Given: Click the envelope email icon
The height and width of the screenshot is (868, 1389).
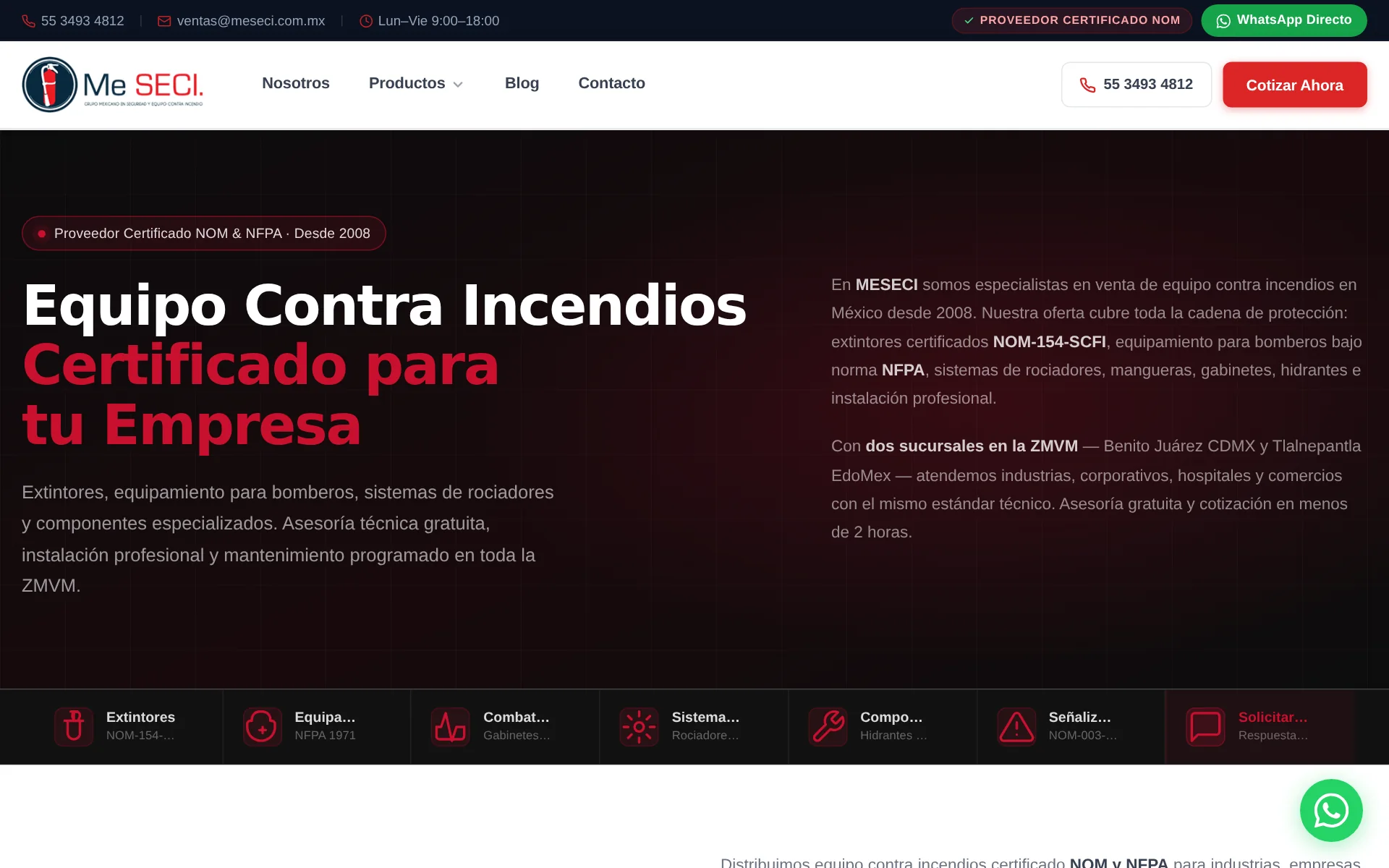Looking at the screenshot, I should point(164,21).
